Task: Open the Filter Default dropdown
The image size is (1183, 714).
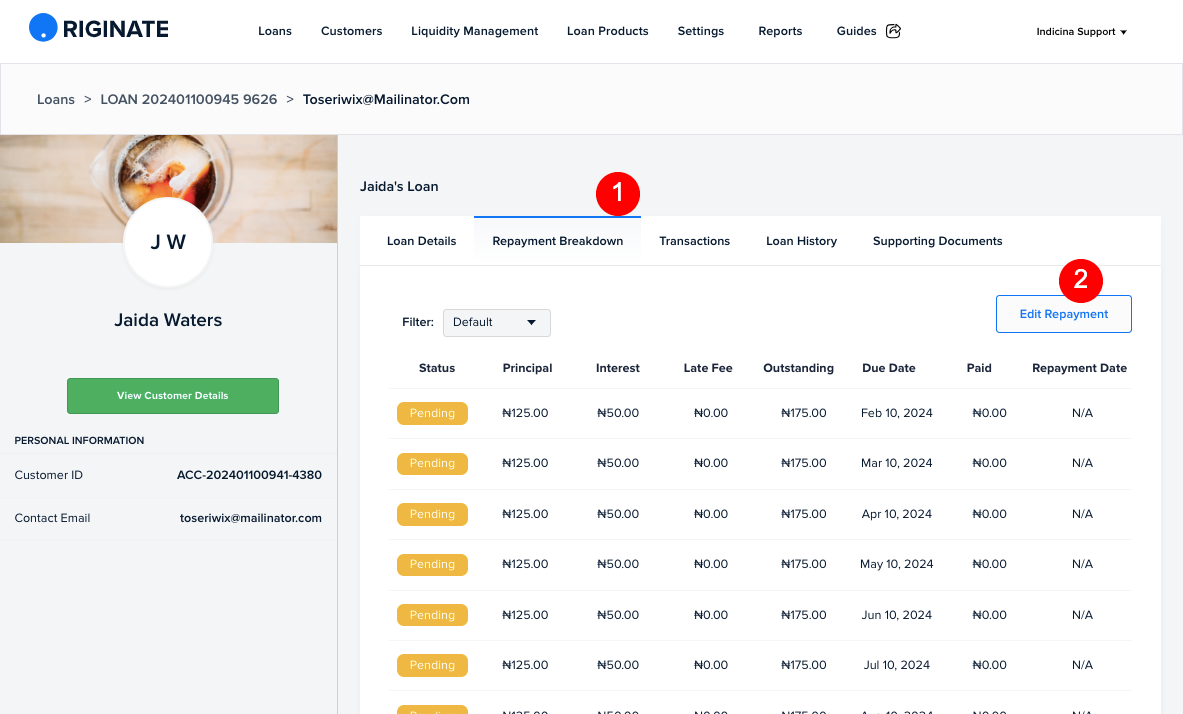Action: click(496, 322)
